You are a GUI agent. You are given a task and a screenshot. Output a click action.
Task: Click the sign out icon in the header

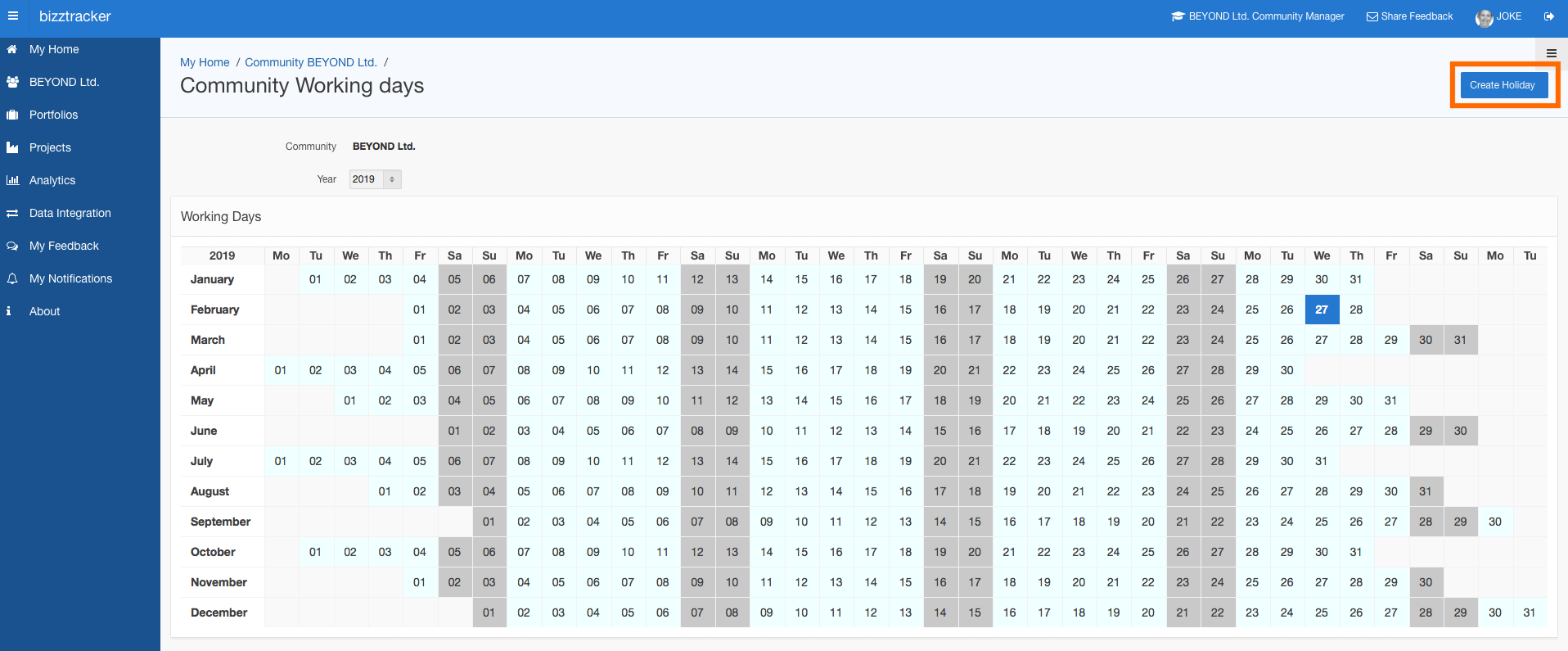pyautogui.click(x=1548, y=16)
